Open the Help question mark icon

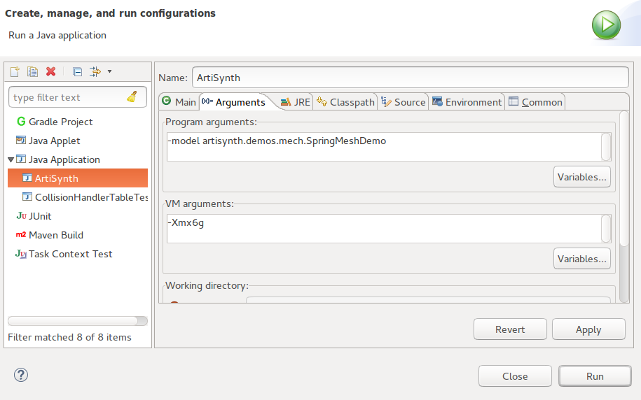click(x=21, y=375)
